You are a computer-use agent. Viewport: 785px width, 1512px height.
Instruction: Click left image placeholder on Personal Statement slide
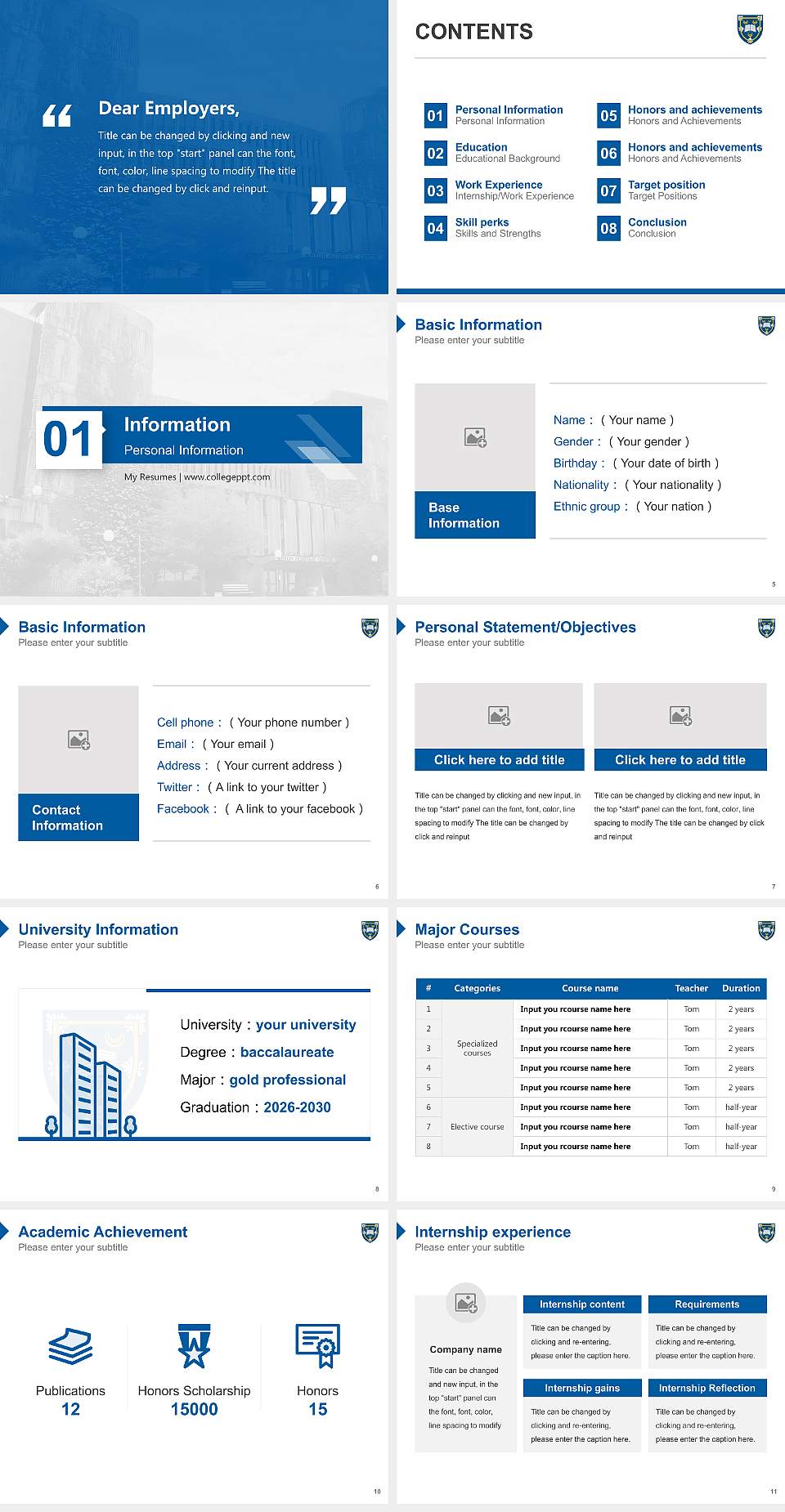(x=499, y=715)
